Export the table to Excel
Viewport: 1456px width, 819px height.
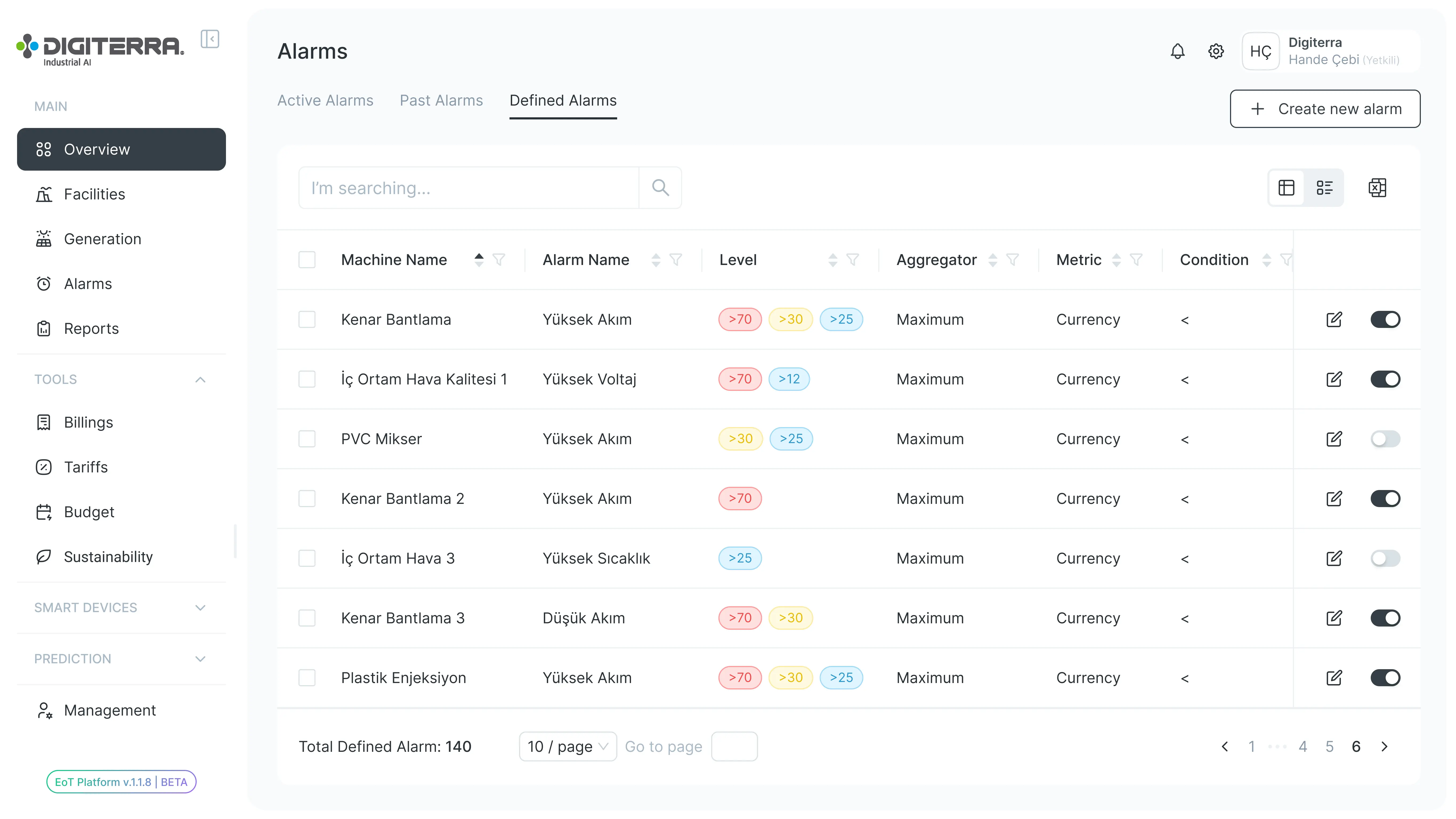pos(1377,188)
